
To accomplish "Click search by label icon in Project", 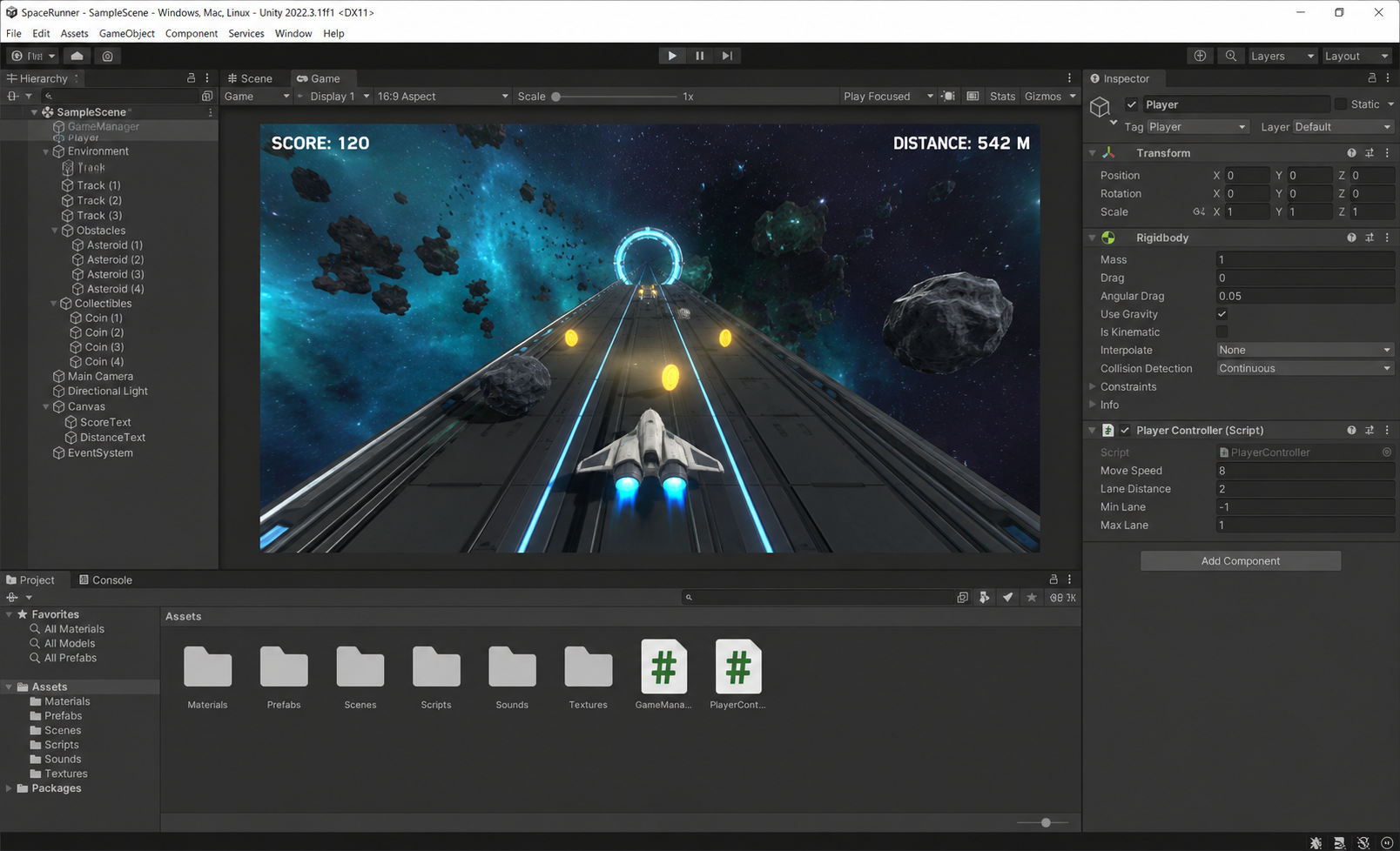I will (1007, 598).
